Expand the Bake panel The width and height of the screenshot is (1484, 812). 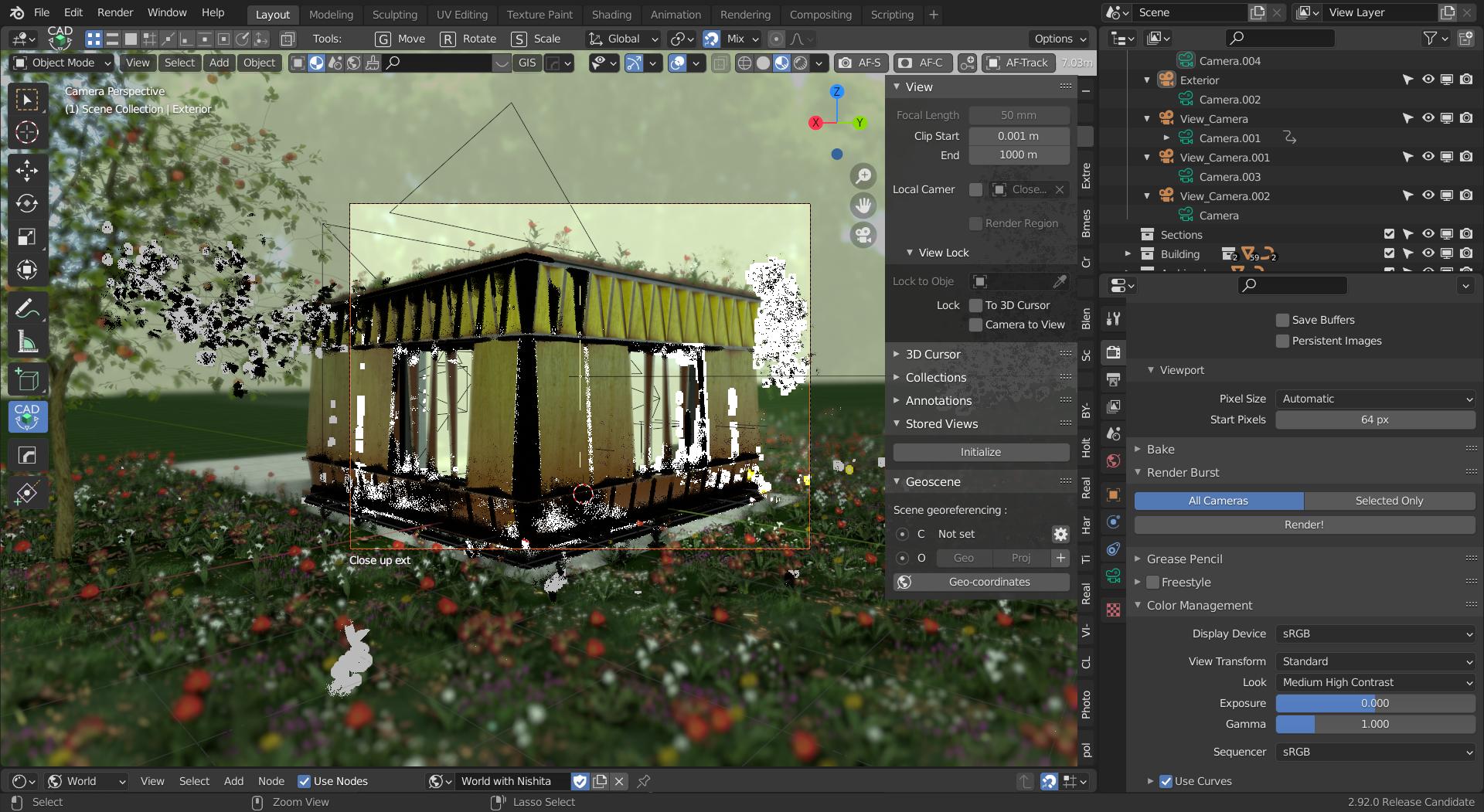point(1160,449)
